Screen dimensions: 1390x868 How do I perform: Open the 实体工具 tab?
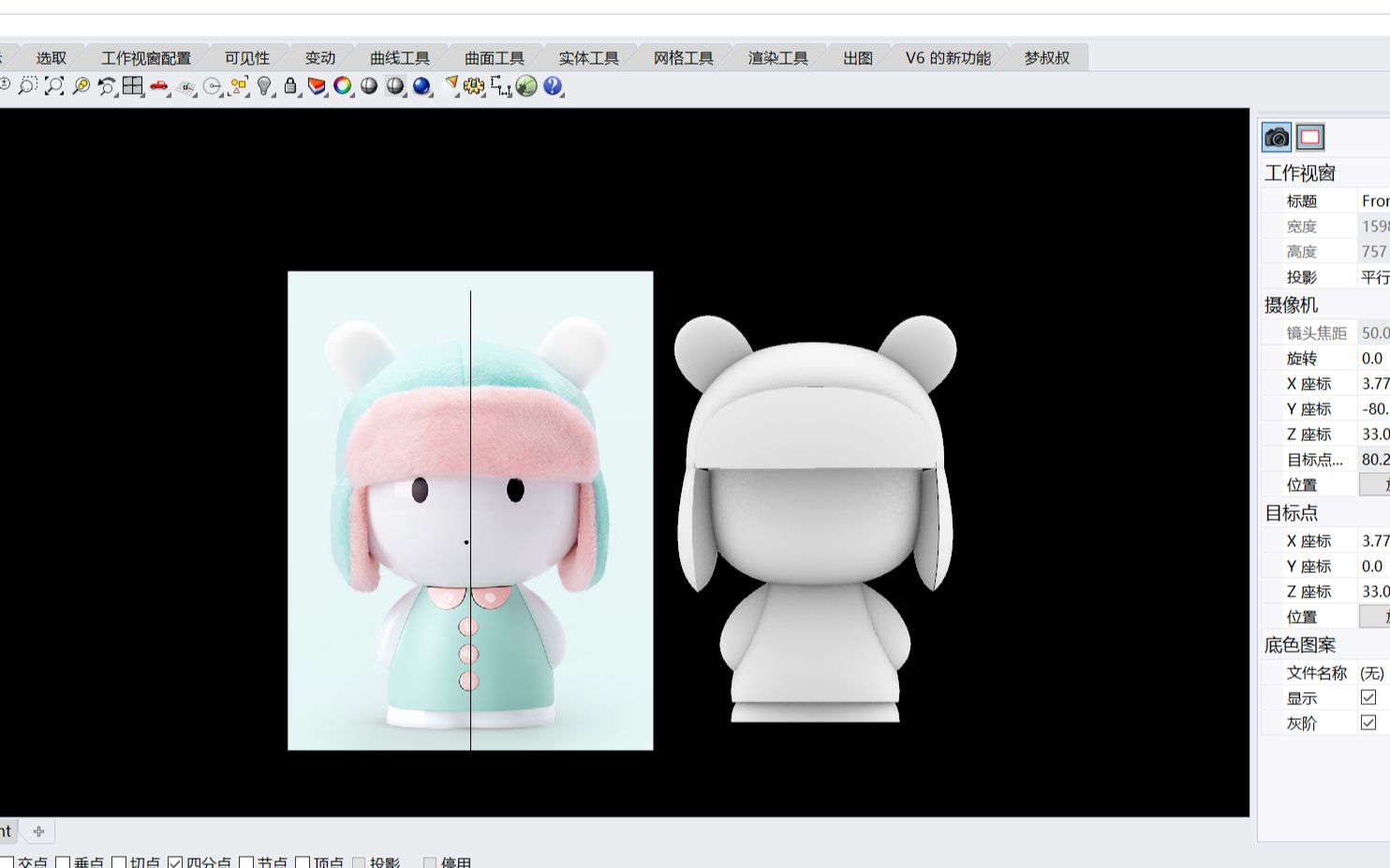[x=589, y=58]
